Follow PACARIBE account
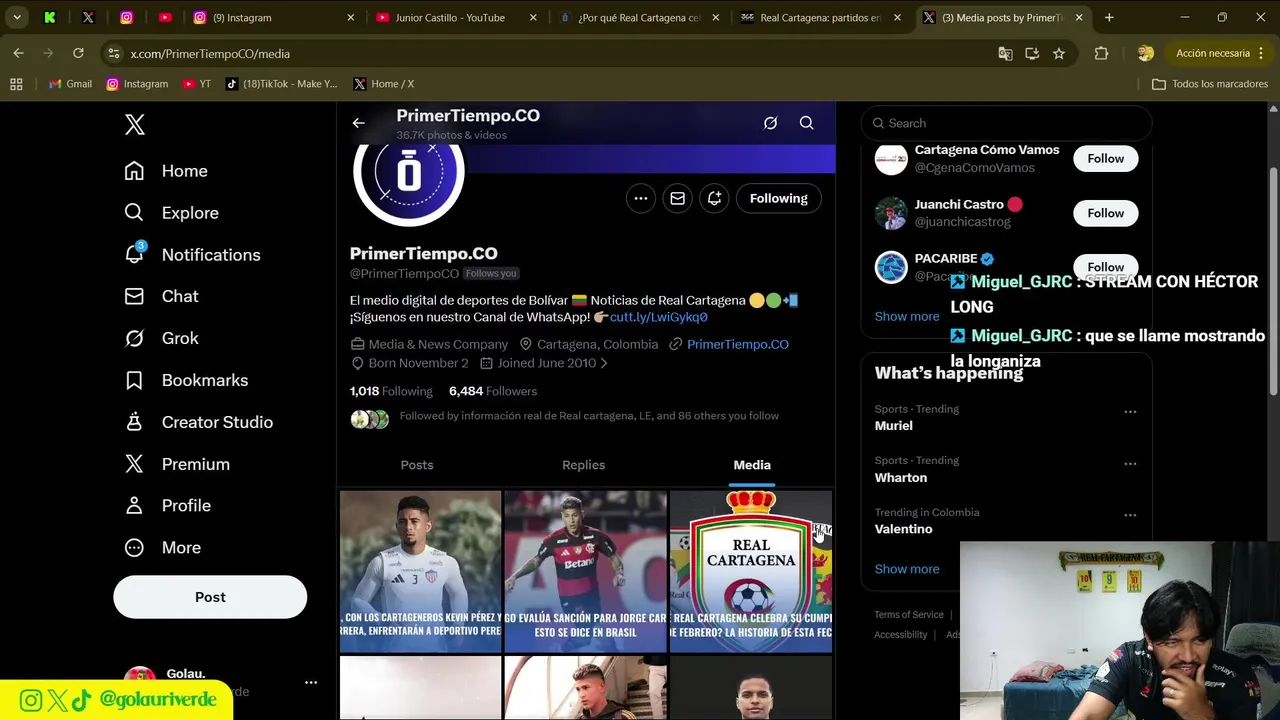1280x720 pixels. (x=1105, y=266)
